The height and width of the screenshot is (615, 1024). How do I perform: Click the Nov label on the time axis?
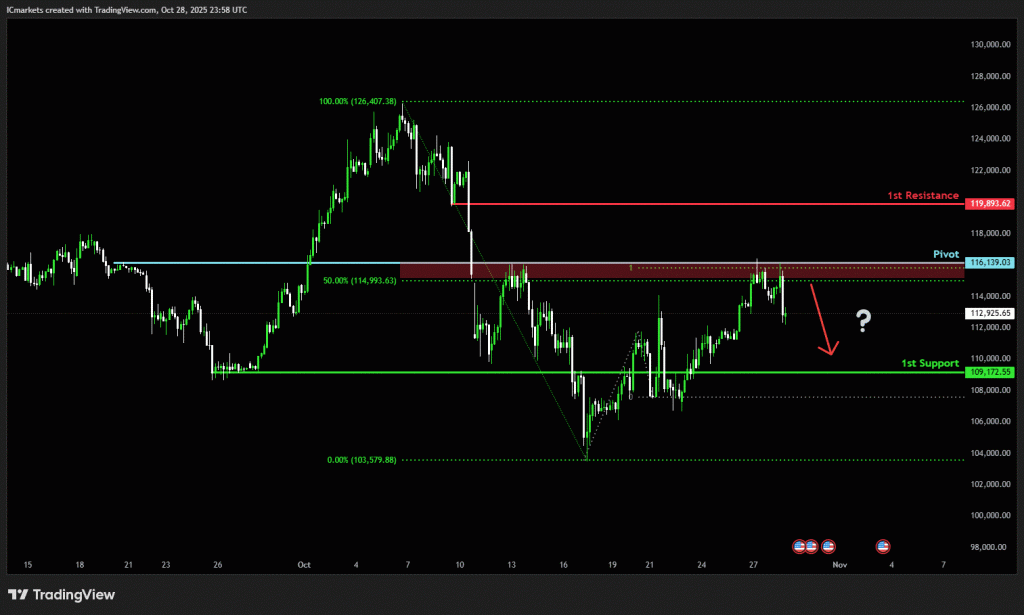point(838,565)
